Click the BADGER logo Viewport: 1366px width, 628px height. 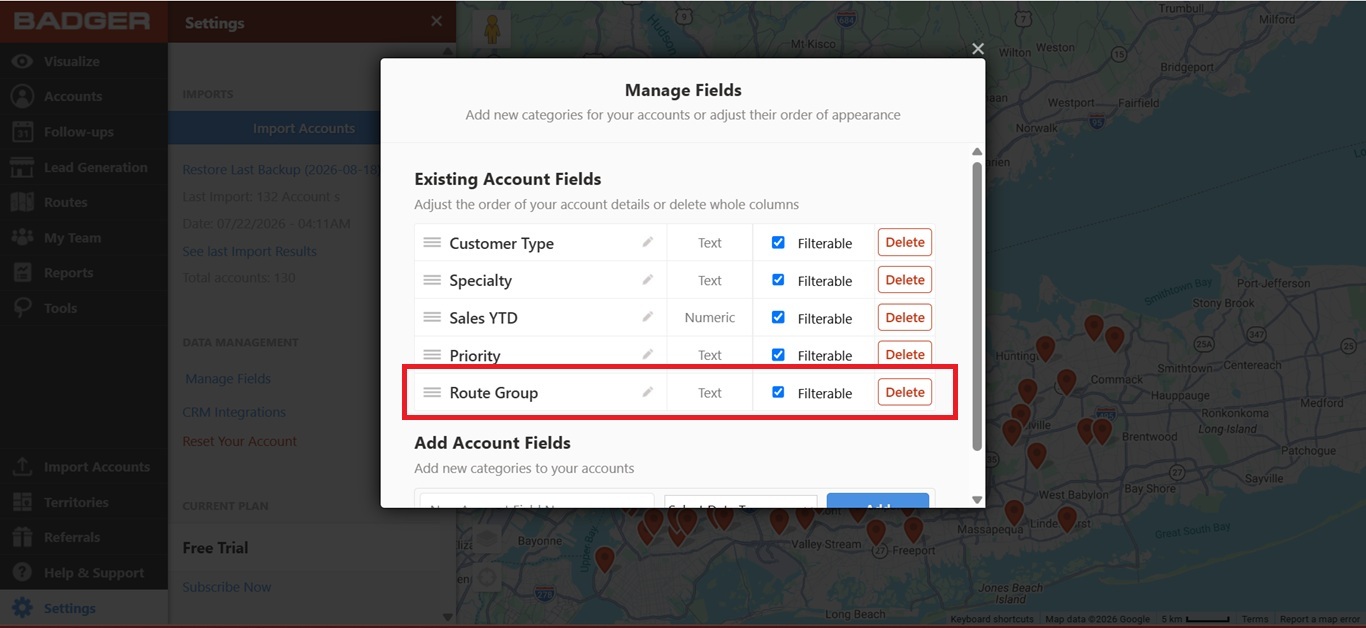click(82, 21)
